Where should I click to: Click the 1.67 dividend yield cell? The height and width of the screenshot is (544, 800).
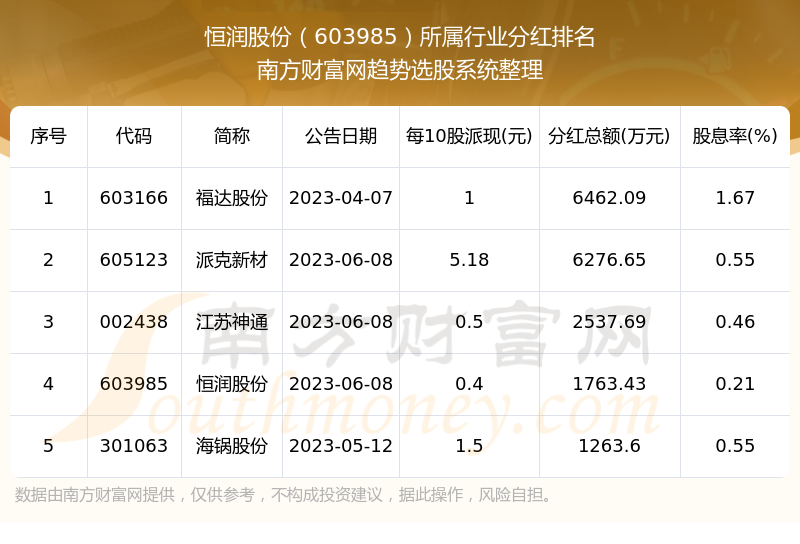click(735, 198)
